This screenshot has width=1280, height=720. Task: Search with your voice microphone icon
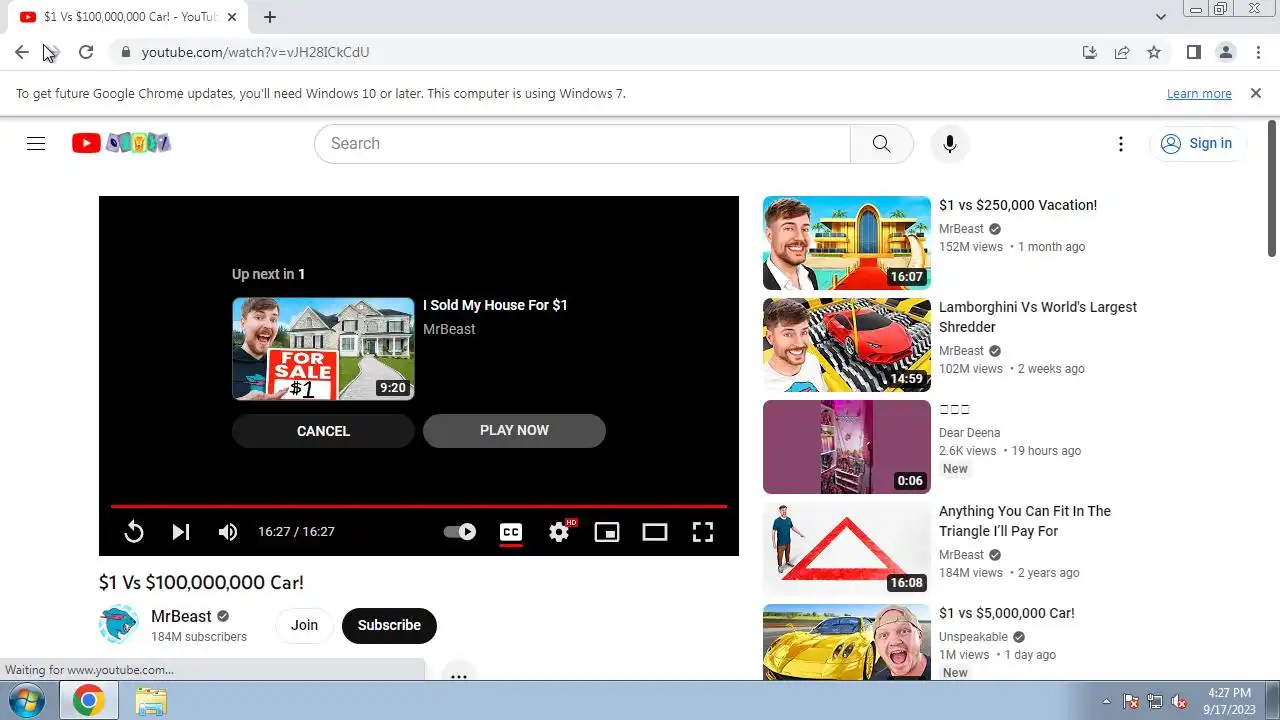(949, 143)
